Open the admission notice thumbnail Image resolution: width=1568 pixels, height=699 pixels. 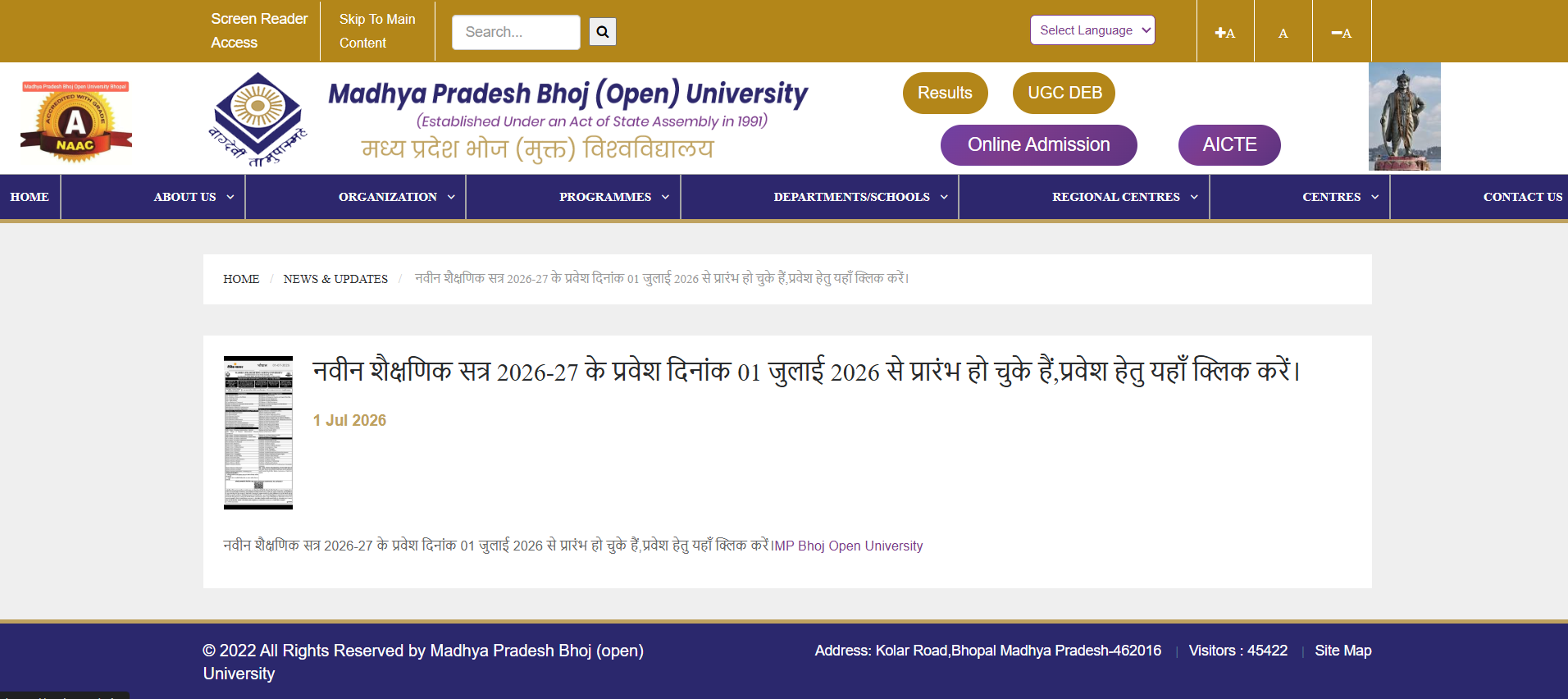click(x=258, y=432)
